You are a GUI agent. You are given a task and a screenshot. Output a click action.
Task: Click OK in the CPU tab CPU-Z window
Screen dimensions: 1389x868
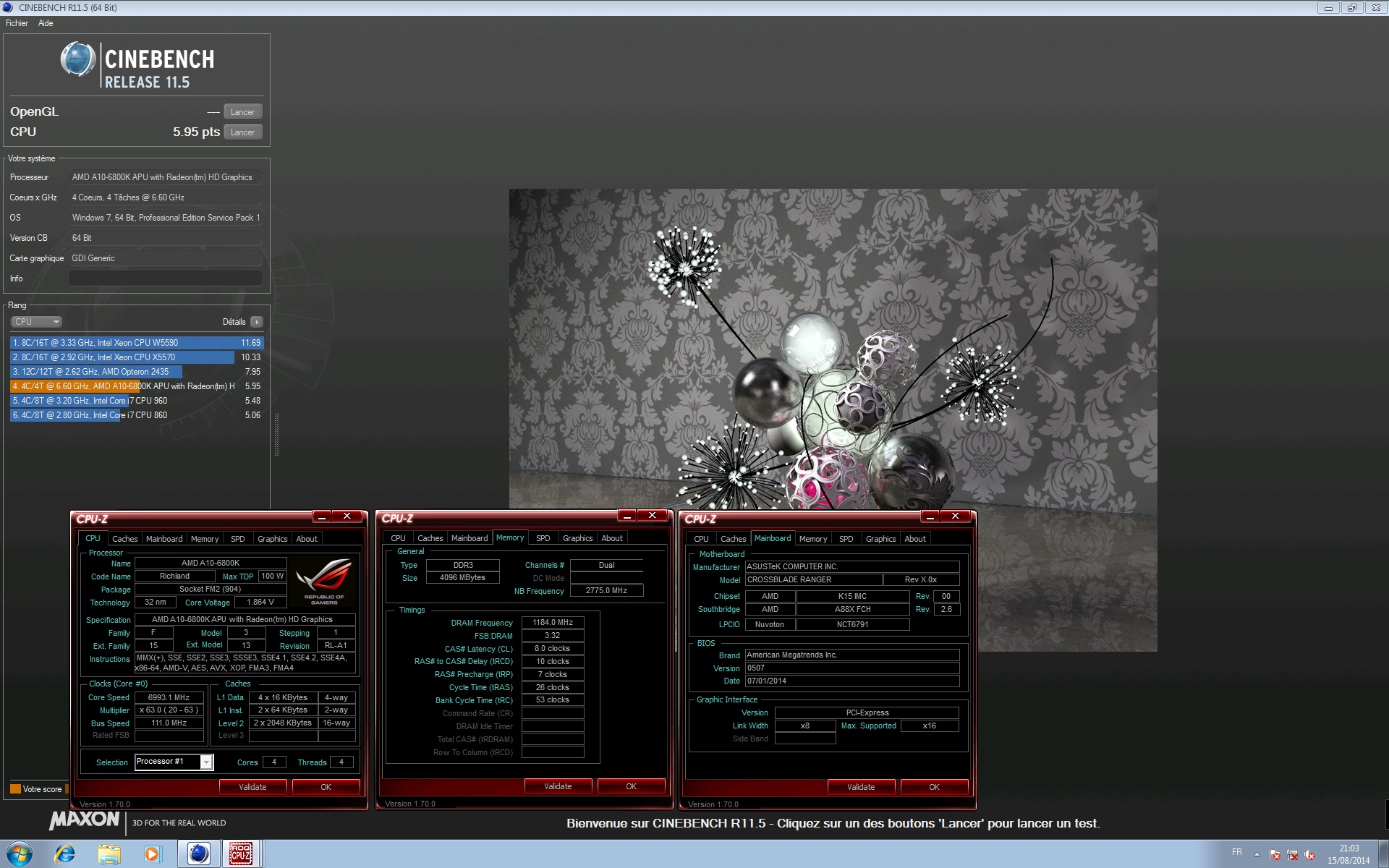326,787
